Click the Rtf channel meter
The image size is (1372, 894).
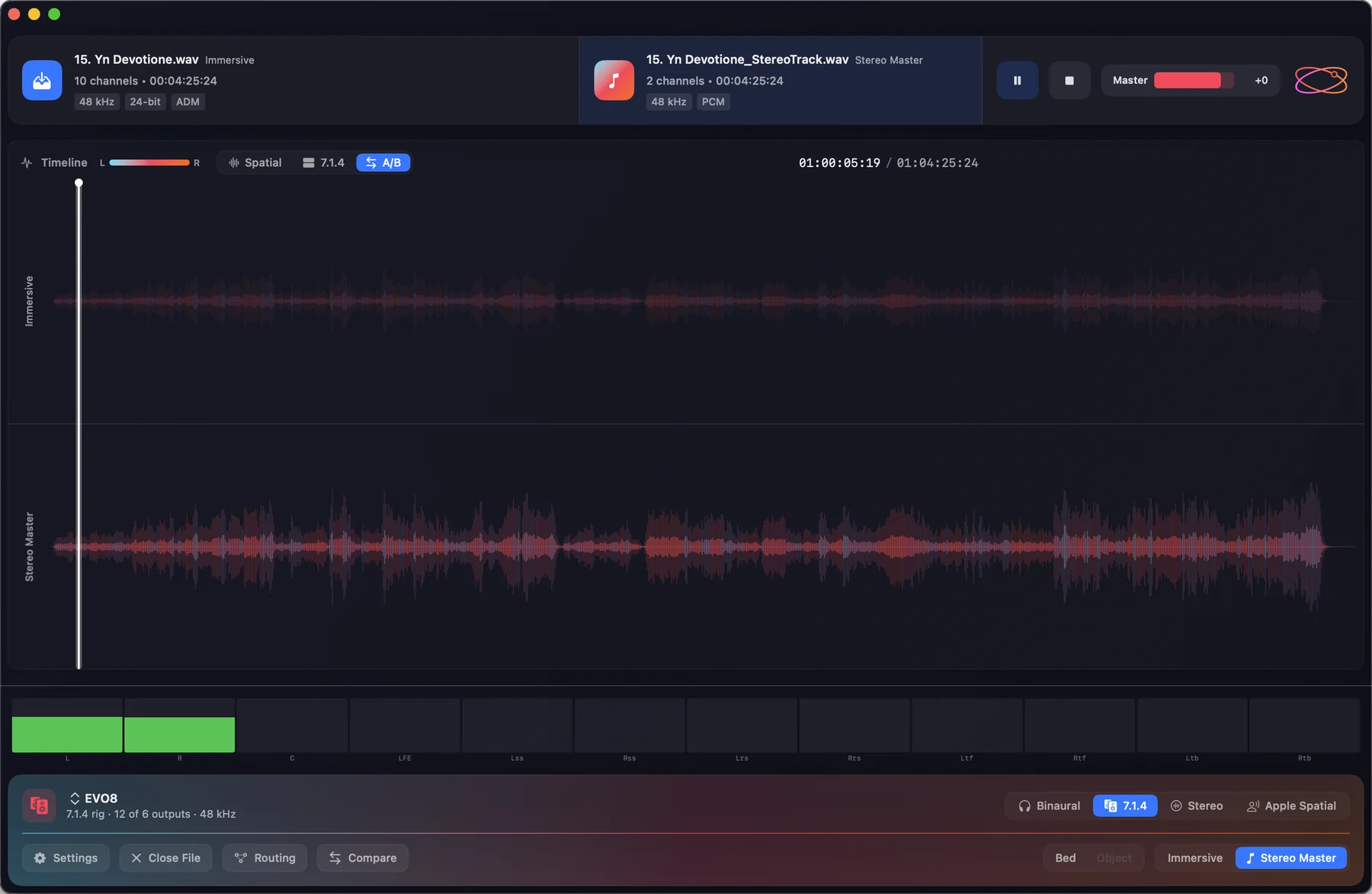pos(1079,726)
